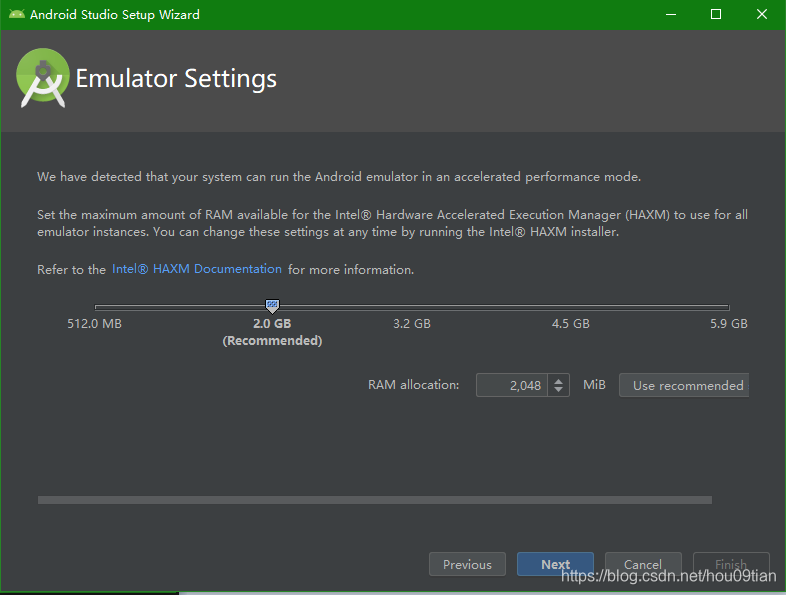786x595 pixels.
Task: Open the Intel® HAXM Documentation link
Action: [196, 269]
